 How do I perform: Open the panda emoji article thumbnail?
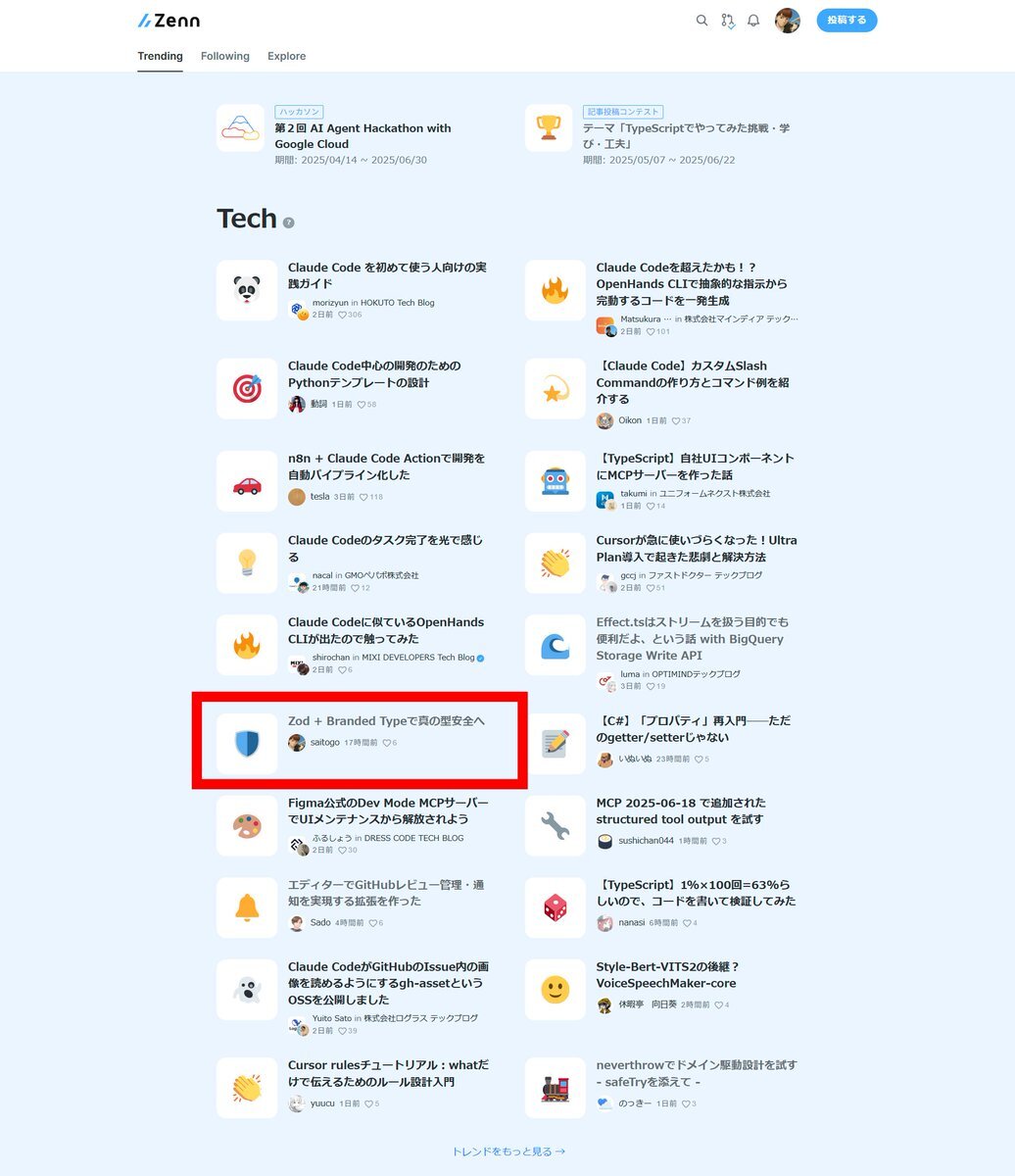(247, 290)
